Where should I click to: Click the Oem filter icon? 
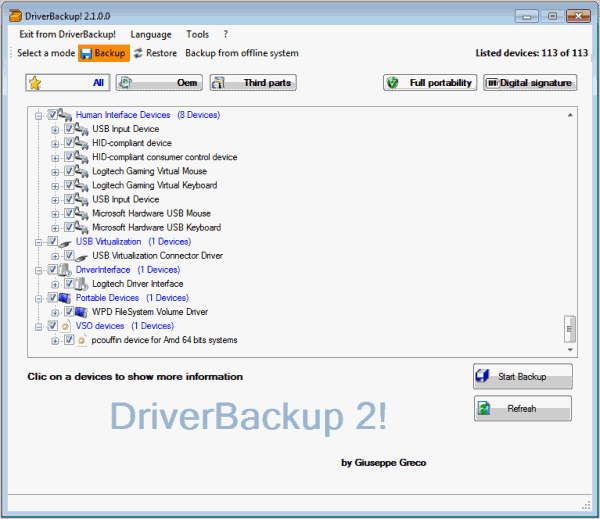pyautogui.click(x=125, y=83)
